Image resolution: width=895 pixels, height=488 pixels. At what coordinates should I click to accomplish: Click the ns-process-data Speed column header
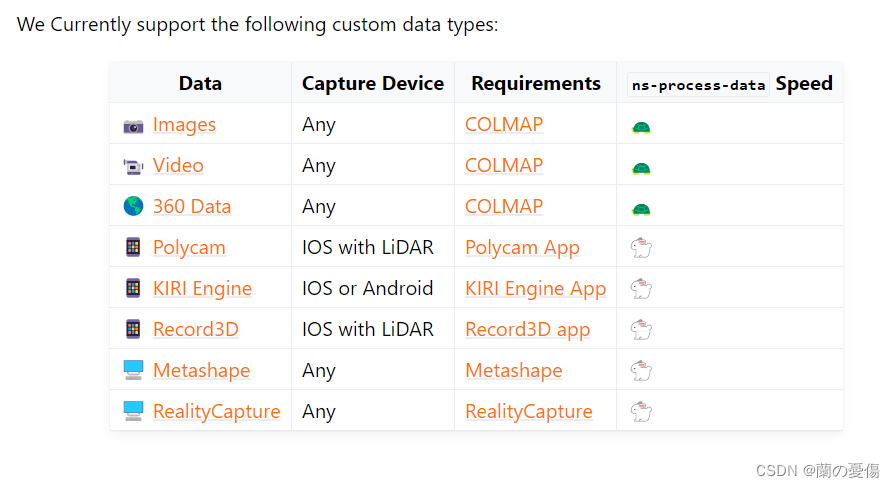coord(730,84)
